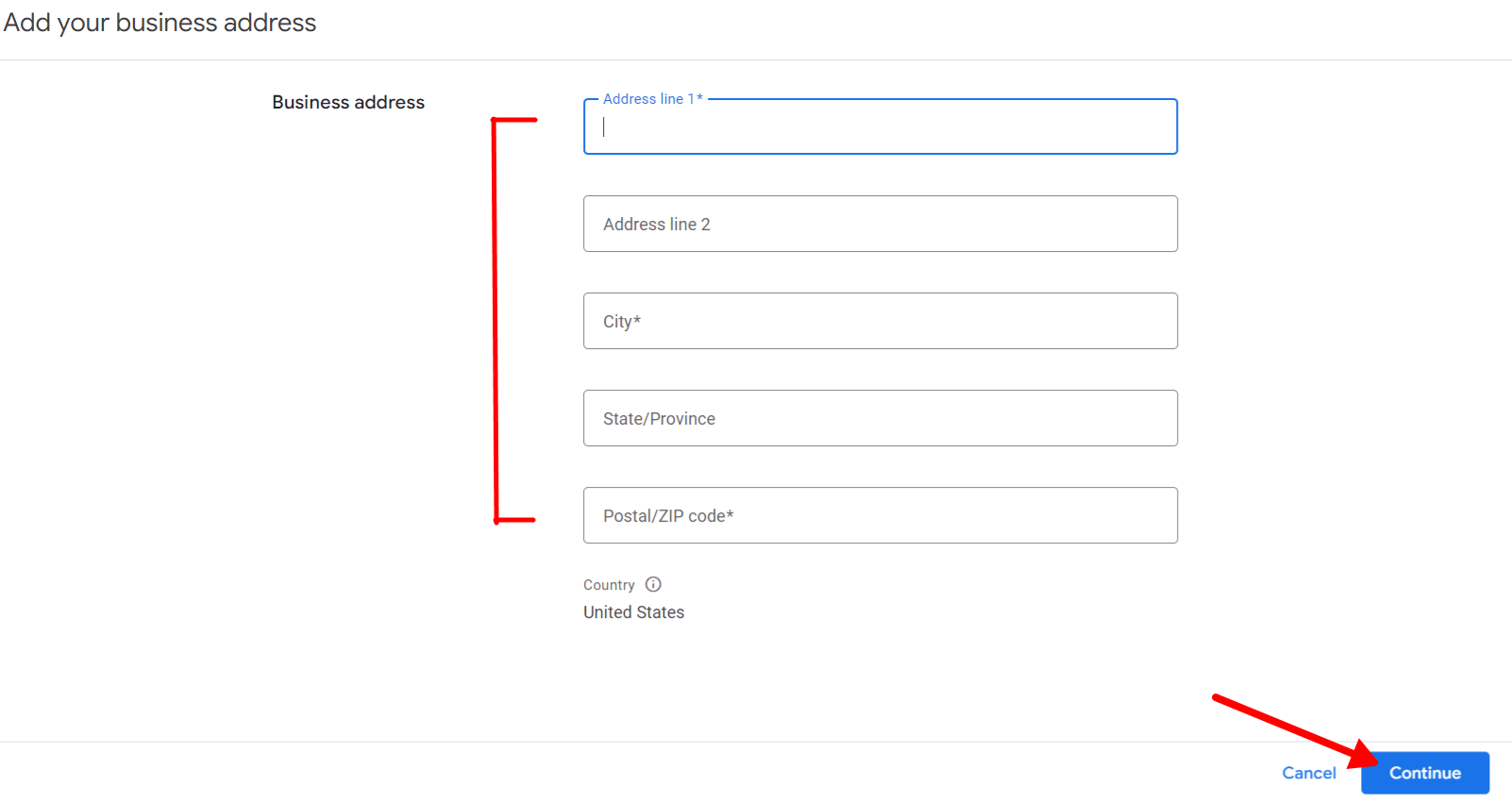This screenshot has width=1512, height=803.
Task: Click the Cancel link
Action: (1308, 772)
